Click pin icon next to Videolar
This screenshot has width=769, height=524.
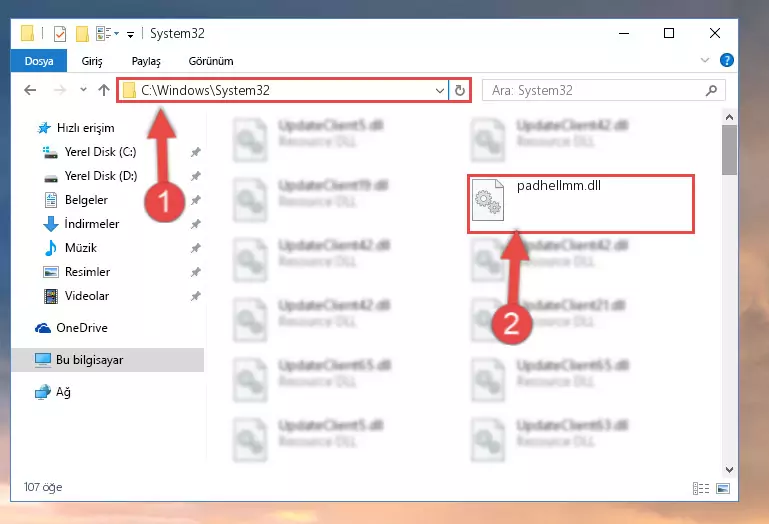196,296
